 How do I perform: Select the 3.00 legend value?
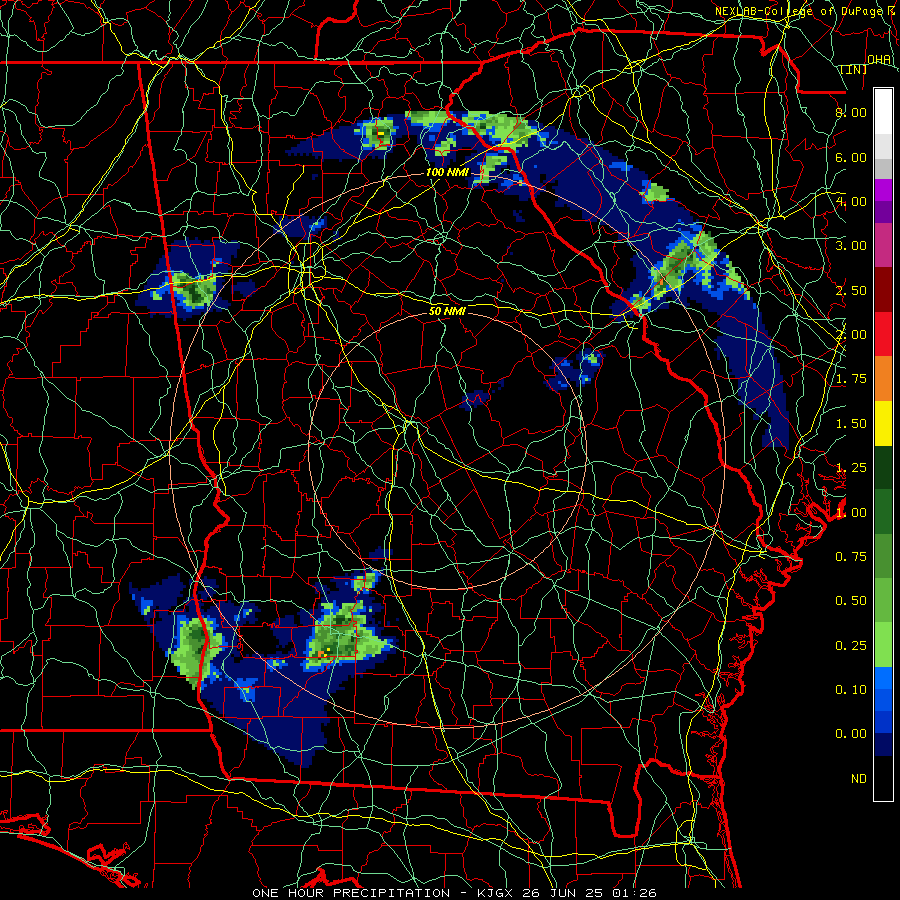click(851, 246)
